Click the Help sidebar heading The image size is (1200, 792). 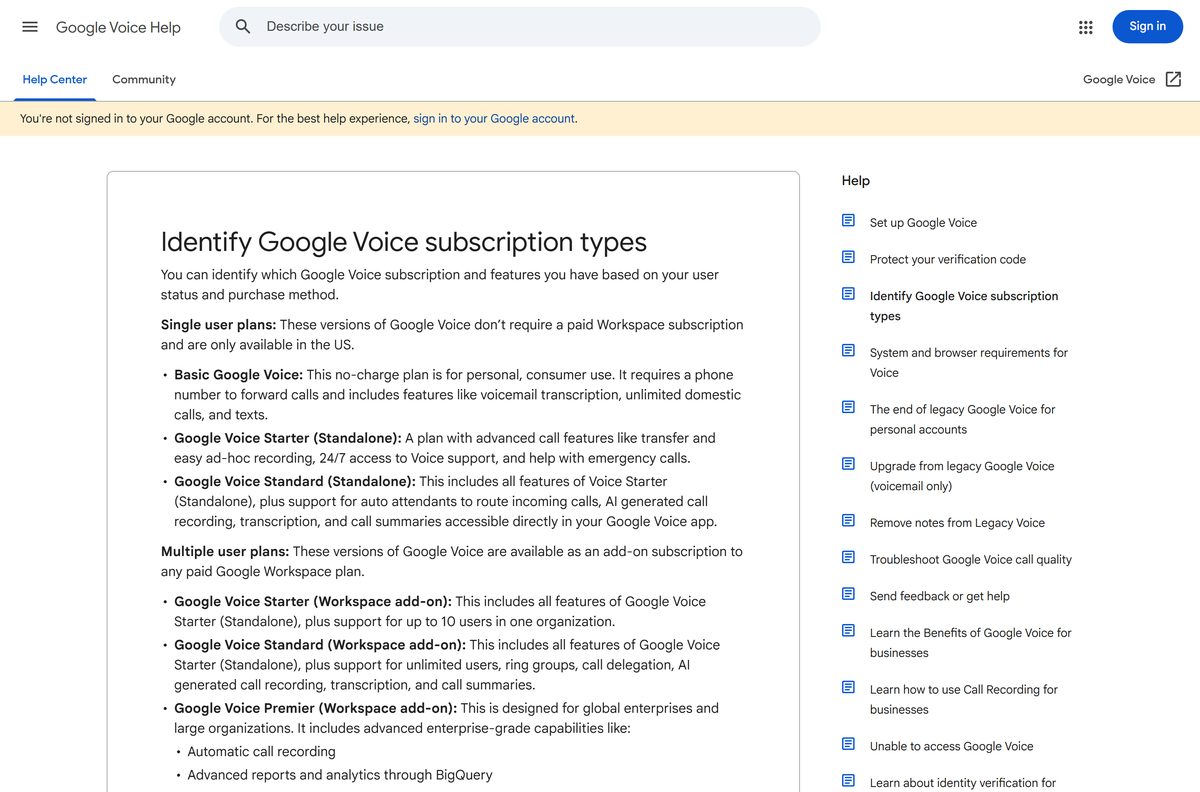click(856, 181)
